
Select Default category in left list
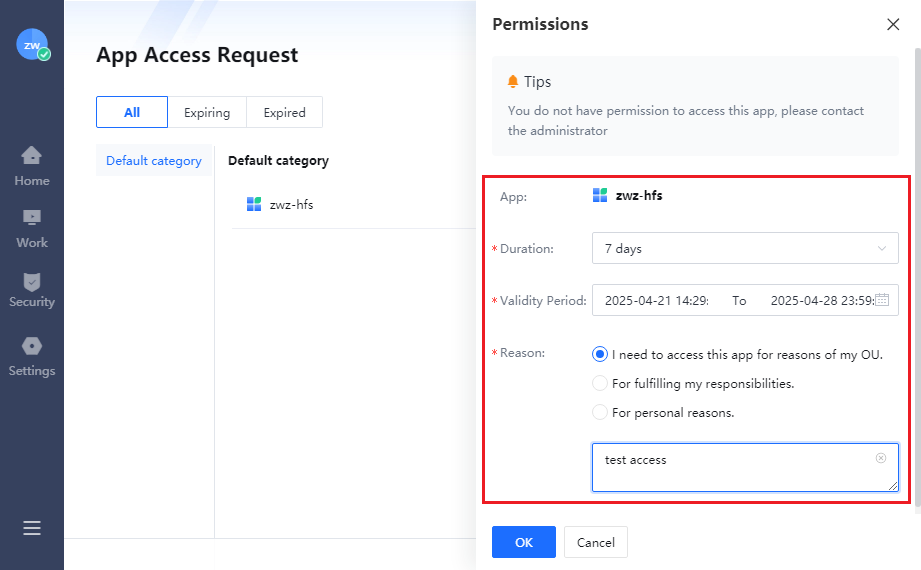(x=154, y=160)
